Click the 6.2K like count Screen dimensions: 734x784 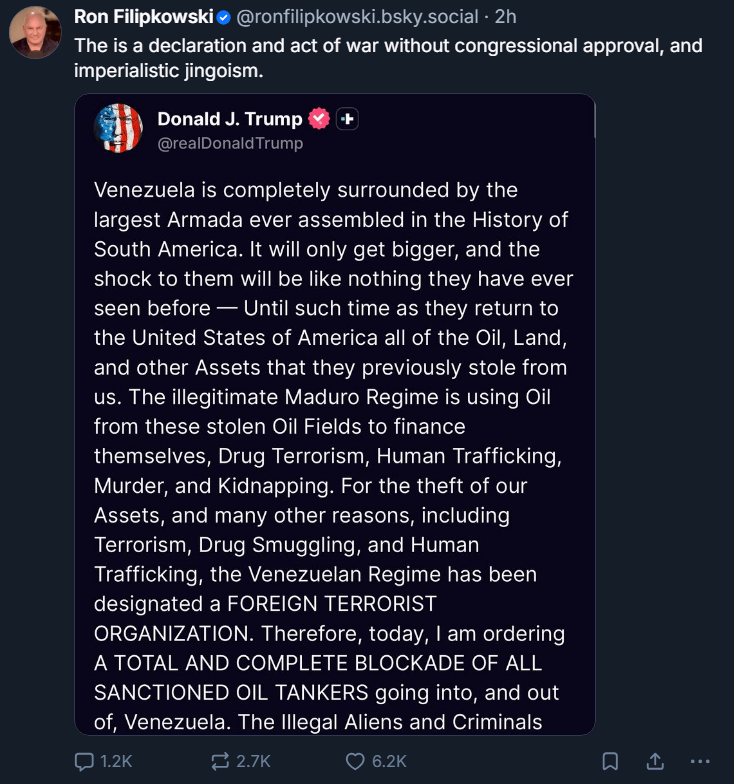pyautogui.click(x=388, y=761)
